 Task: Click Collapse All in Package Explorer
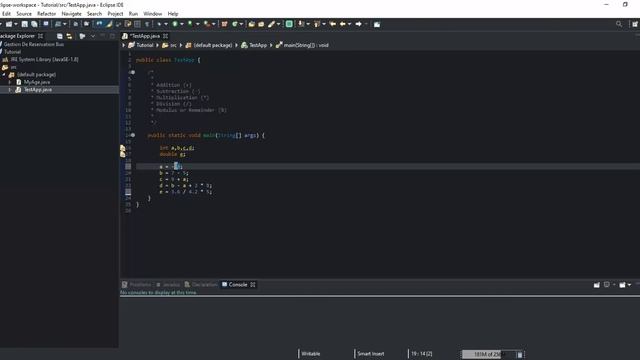point(60,36)
